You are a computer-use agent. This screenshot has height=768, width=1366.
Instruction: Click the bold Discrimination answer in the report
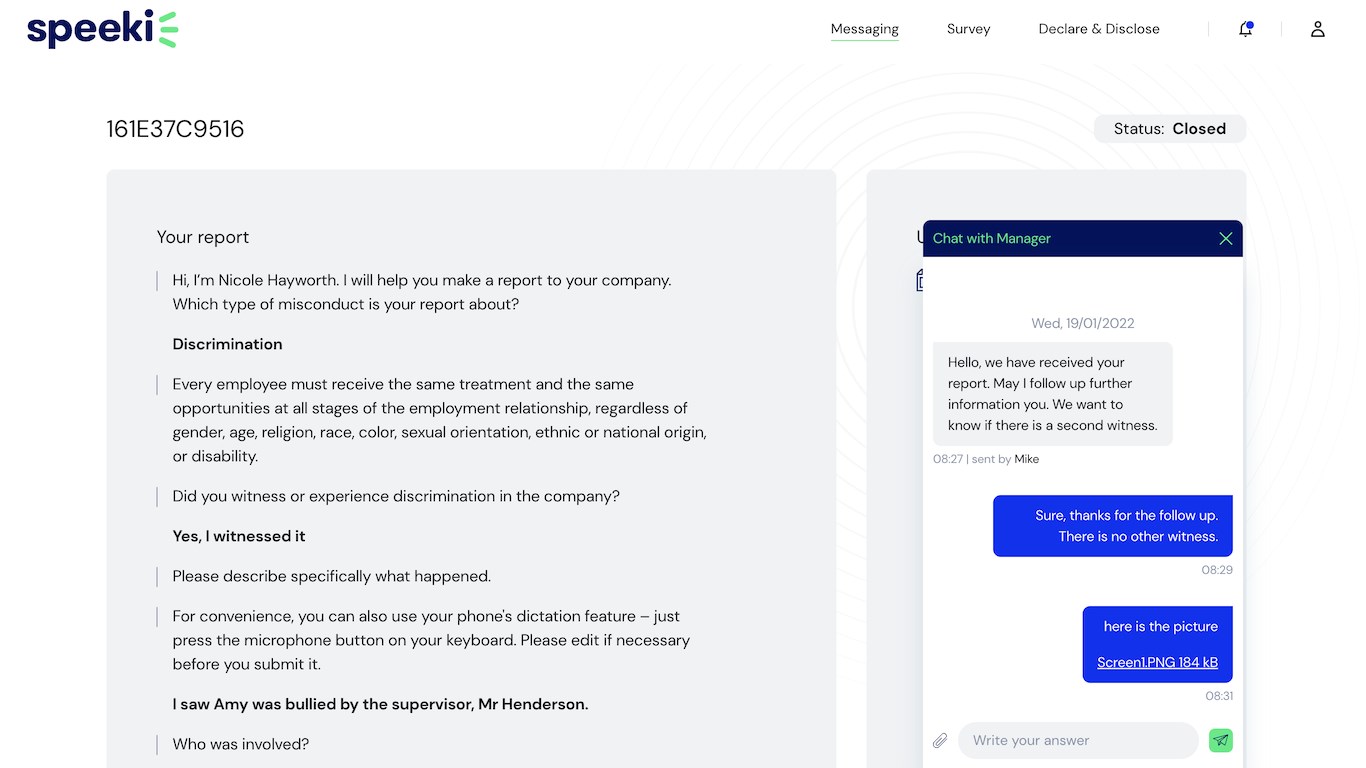coord(227,344)
